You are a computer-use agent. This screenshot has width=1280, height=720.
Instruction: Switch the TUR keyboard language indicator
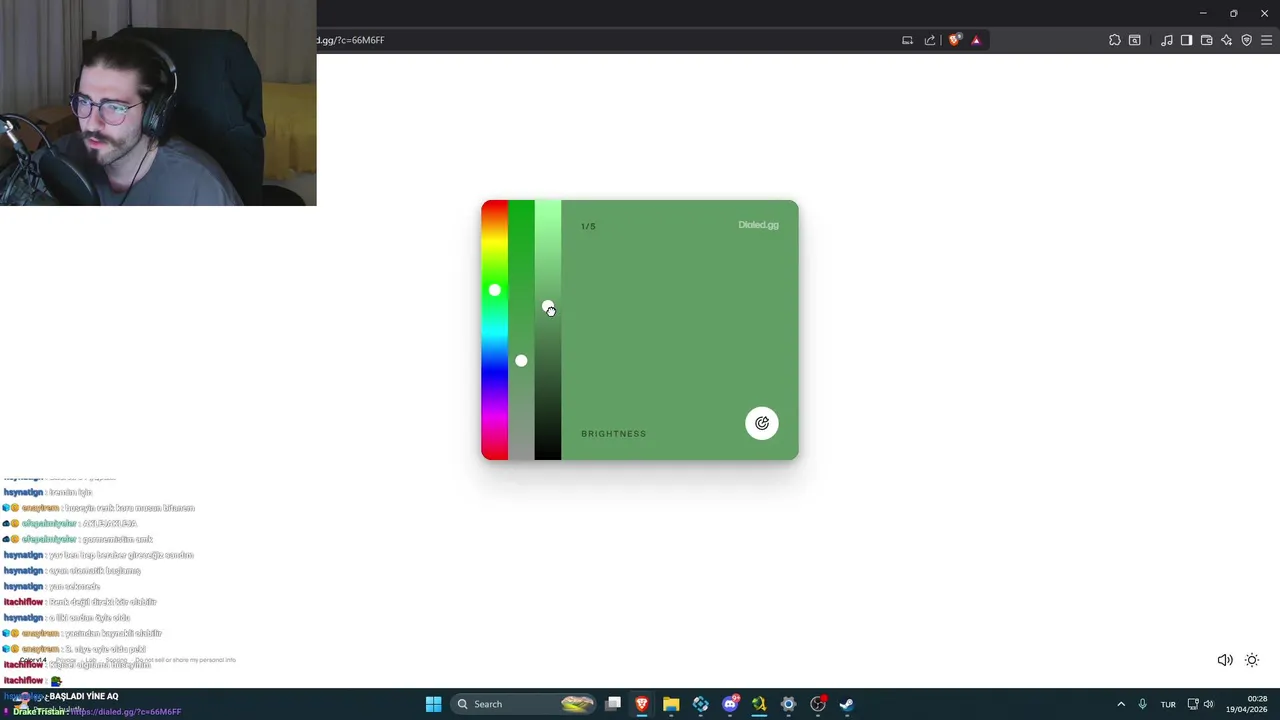(x=1168, y=704)
